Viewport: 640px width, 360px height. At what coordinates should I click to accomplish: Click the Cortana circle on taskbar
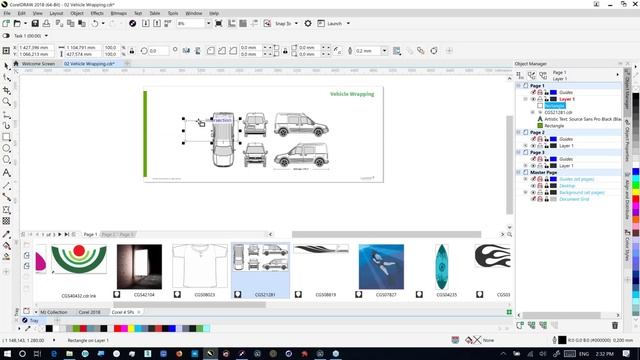pos(22,353)
